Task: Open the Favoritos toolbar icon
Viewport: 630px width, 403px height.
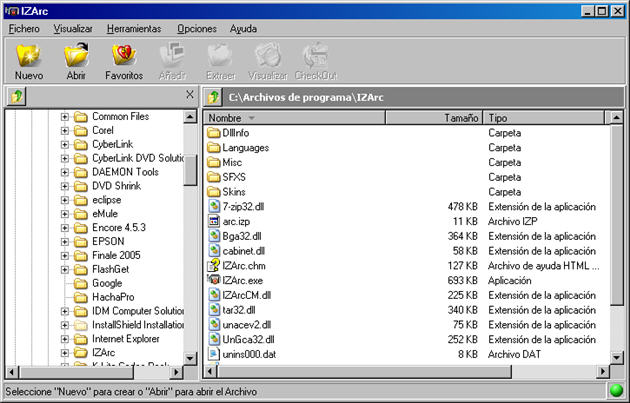Action: tap(124, 60)
